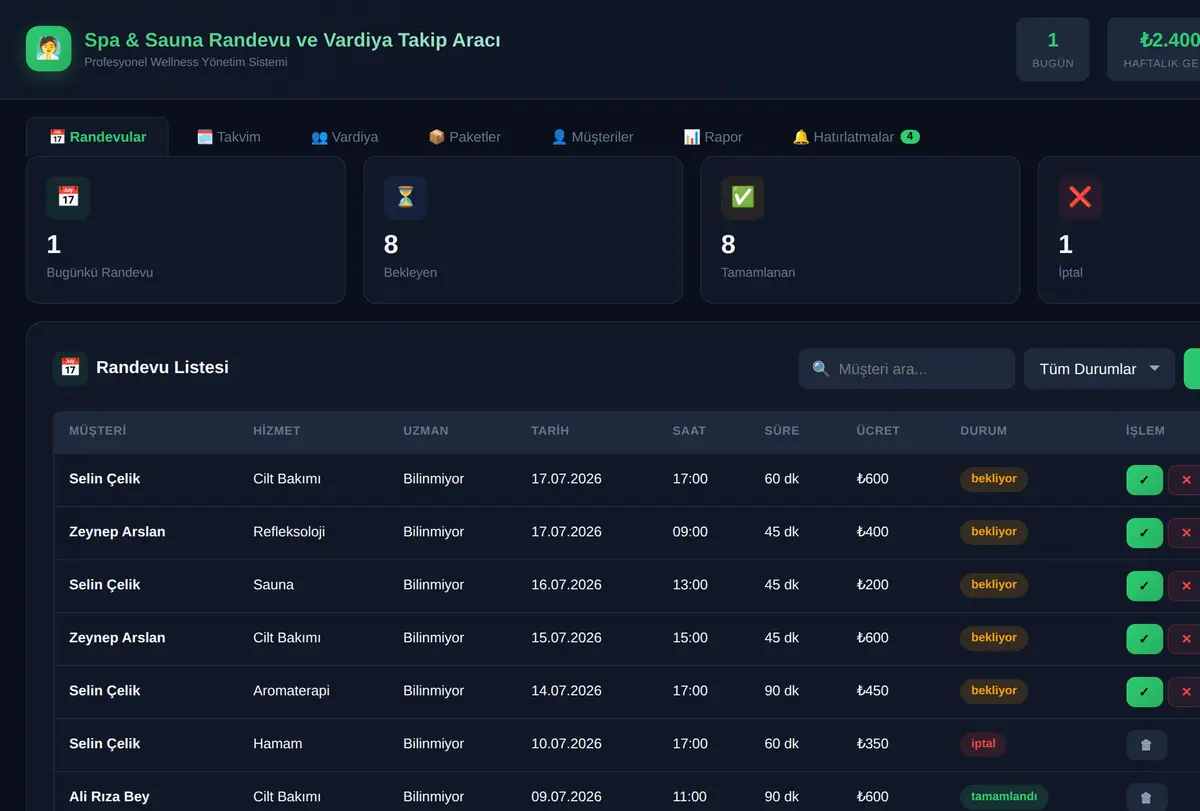Delete Ali Rıza Bey's completed appointment
The height and width of the screenshot is (811, 1200).
(1146, 798)
